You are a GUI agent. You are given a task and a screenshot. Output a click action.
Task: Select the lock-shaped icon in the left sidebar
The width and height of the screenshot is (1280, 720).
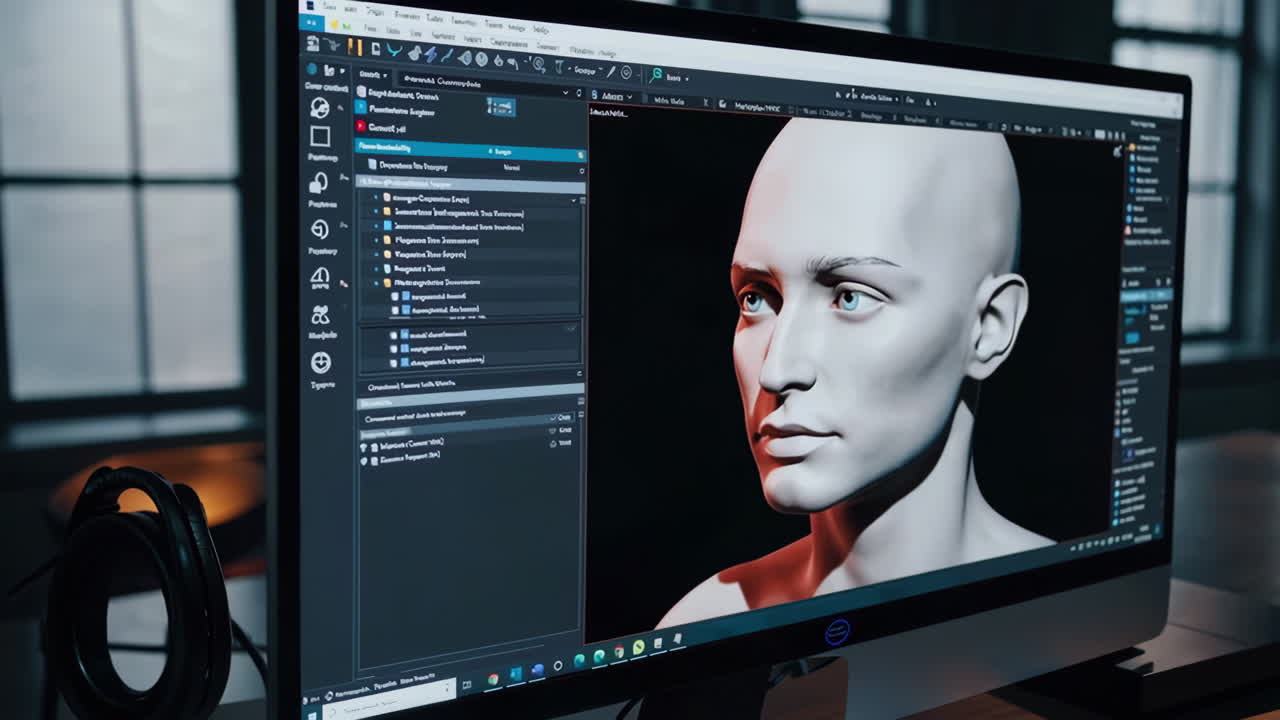pyautogui.click(x=322, y=182)
